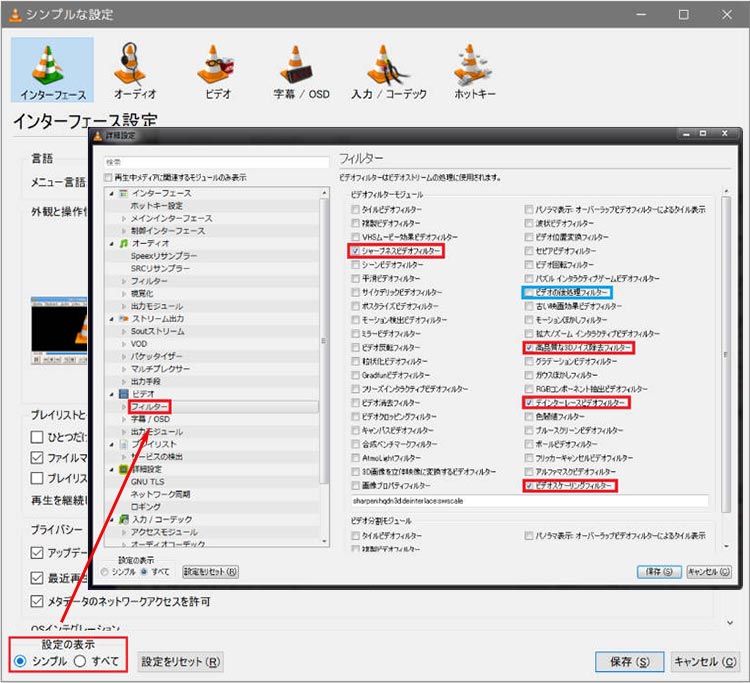Click 保存 (S) in the 詳細設定 dialog
Screen dimensions: 750x683
click(659, 572)
